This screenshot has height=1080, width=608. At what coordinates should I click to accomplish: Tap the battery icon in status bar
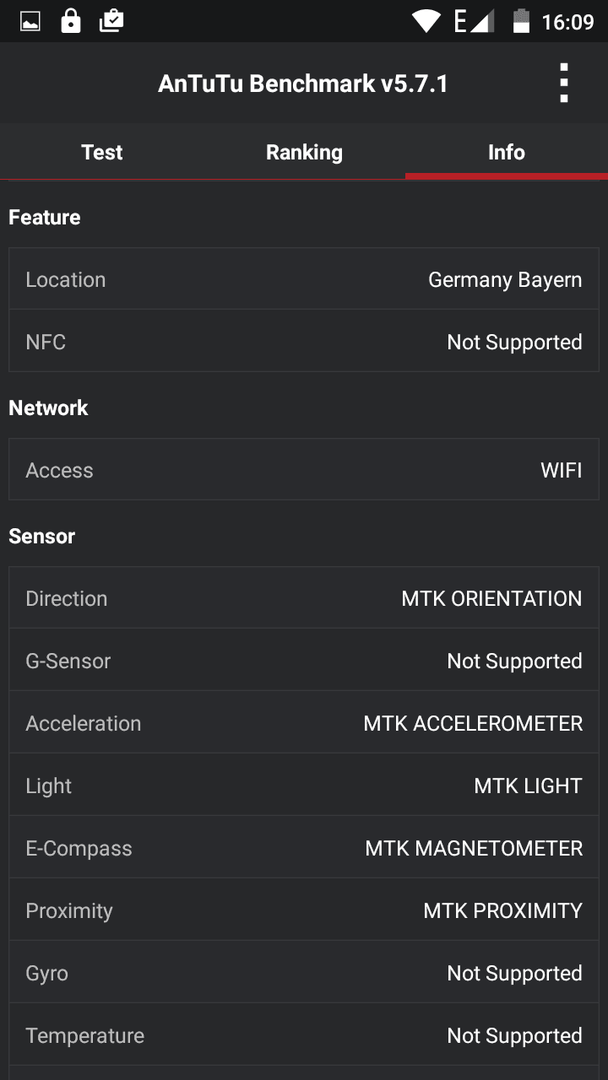click(x=522, y=21)
